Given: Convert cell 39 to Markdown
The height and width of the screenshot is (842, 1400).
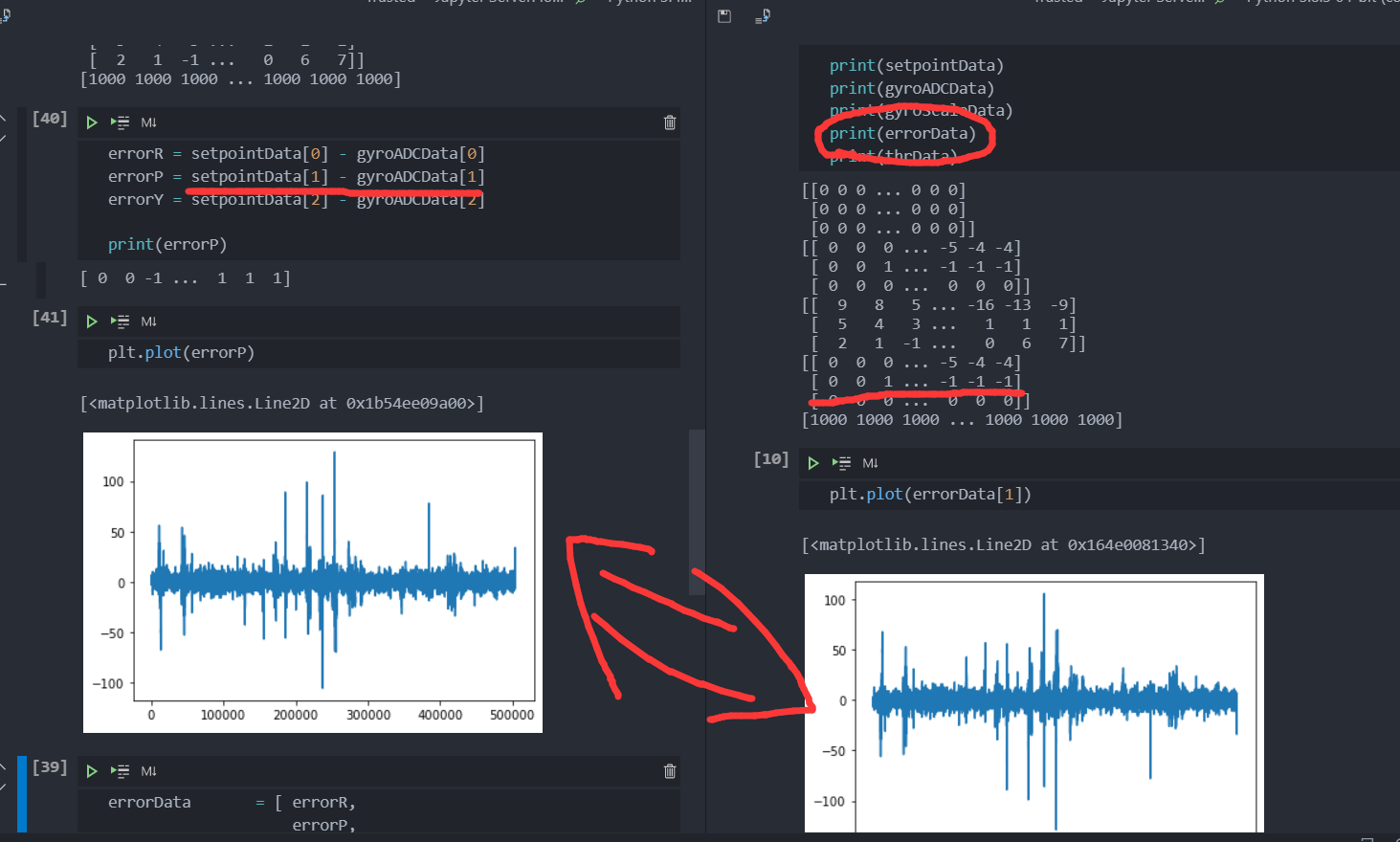Looking at the screenshot, I should (148, 771).
